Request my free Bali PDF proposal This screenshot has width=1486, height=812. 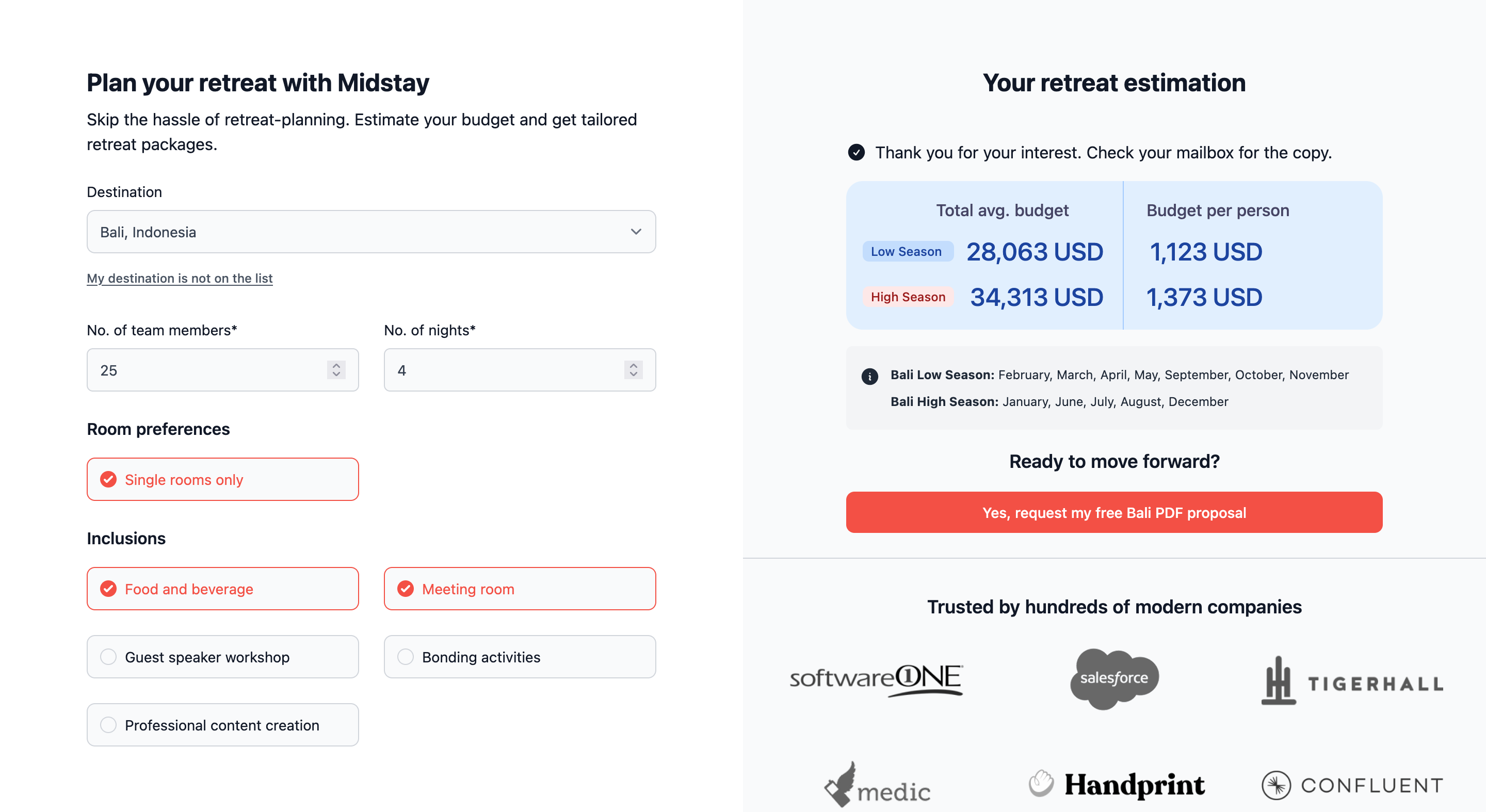pos(1114,513)
